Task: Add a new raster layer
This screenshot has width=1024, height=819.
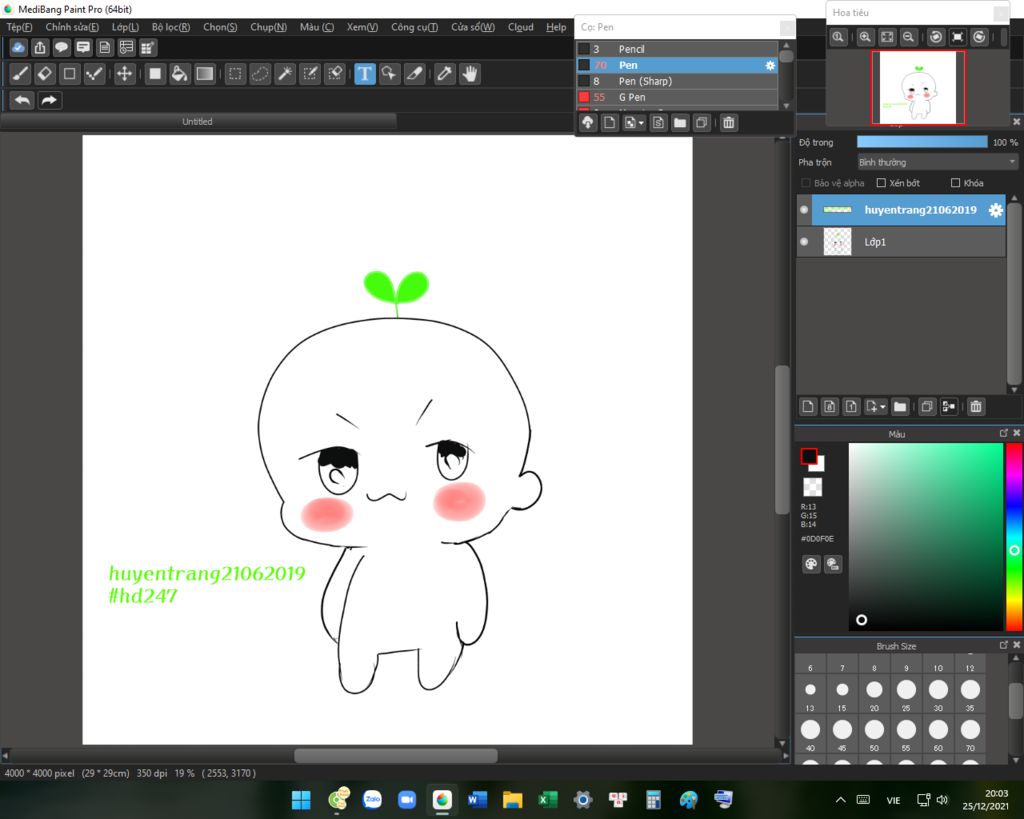Action: pyautogui.click(x=808, y=407)
